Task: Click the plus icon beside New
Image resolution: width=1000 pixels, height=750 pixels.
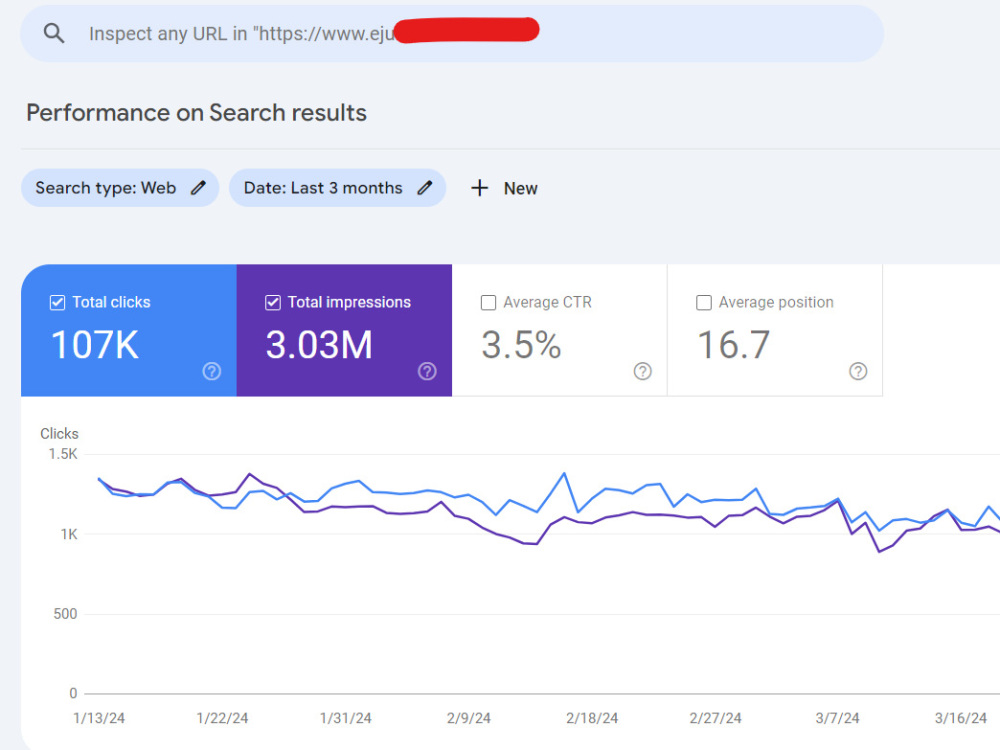Action: coord(480,188)
